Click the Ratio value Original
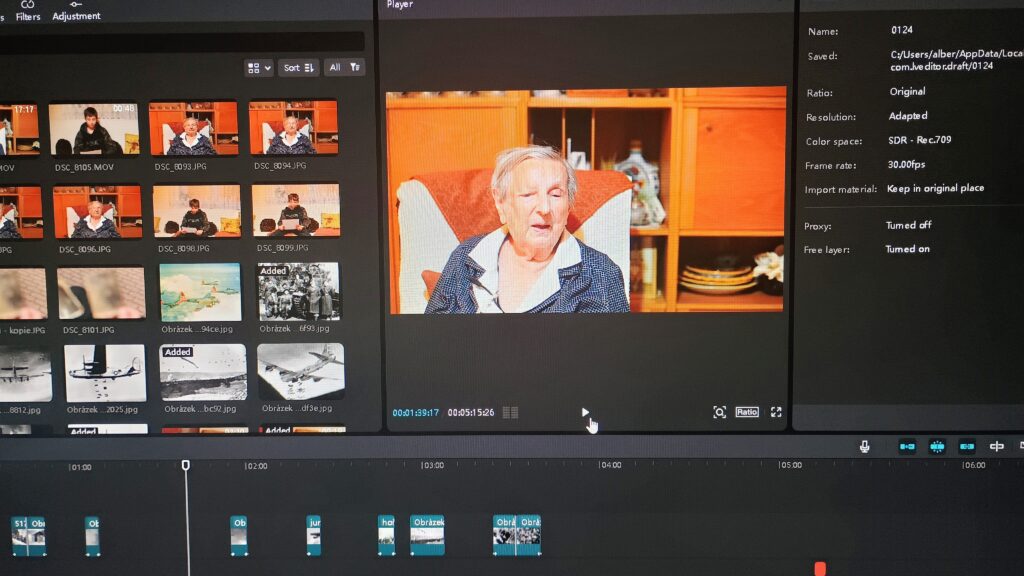Screen dimensions: 1024x576 [907, 91]
